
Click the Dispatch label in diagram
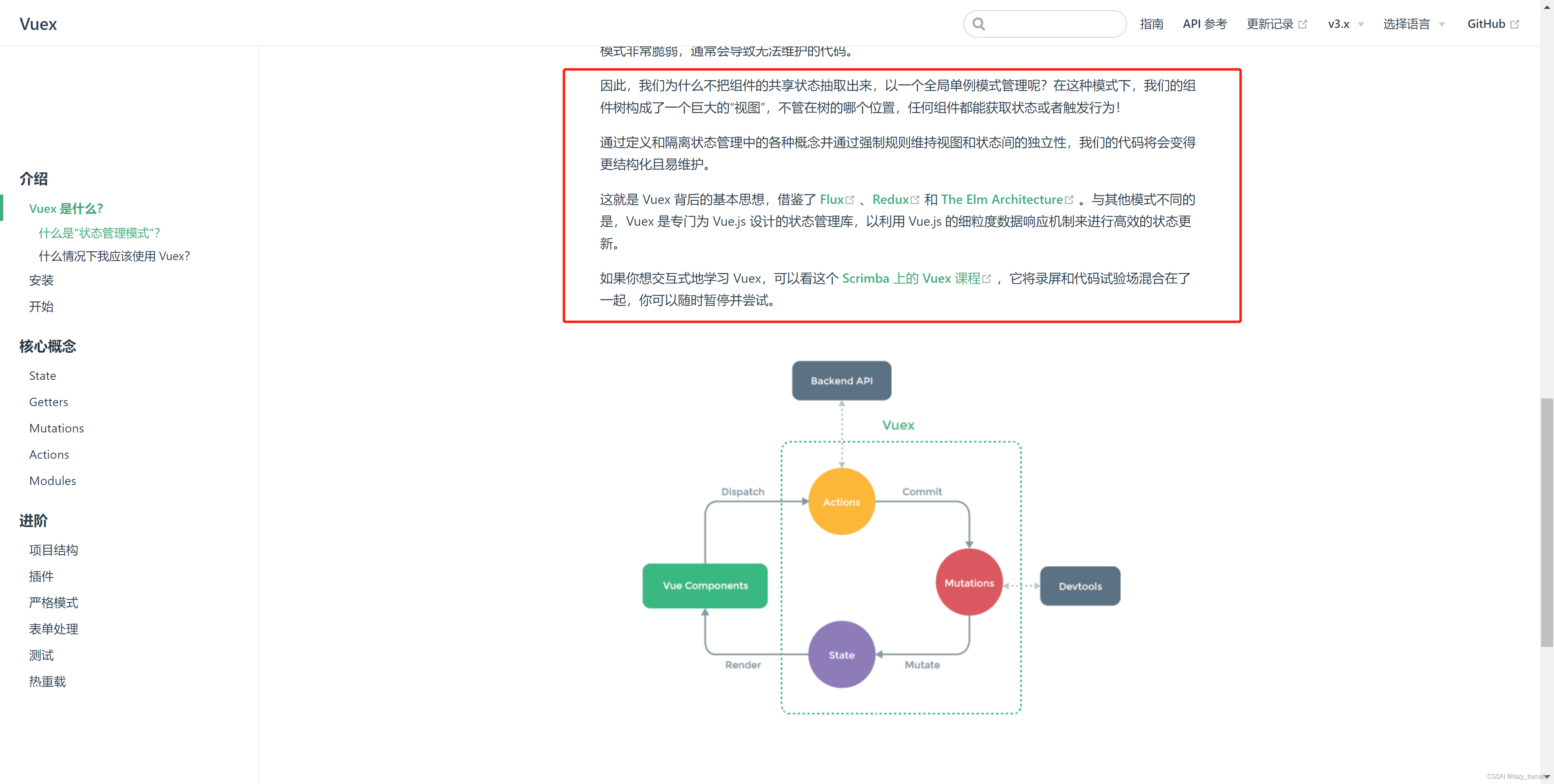tap(743, 492)
